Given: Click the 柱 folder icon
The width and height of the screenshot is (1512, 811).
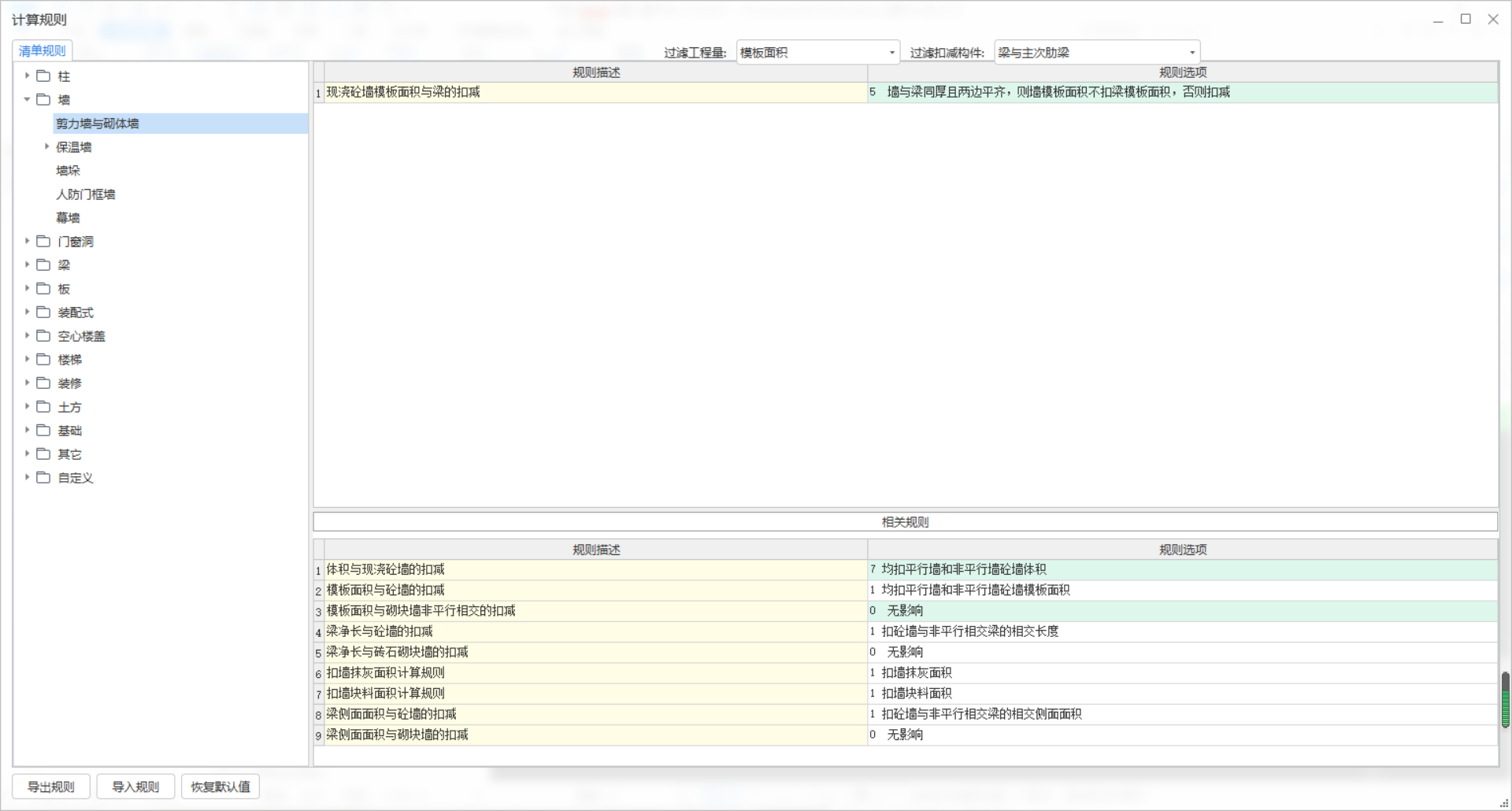Looking at the screenshot, I should (x=43, y=76).
